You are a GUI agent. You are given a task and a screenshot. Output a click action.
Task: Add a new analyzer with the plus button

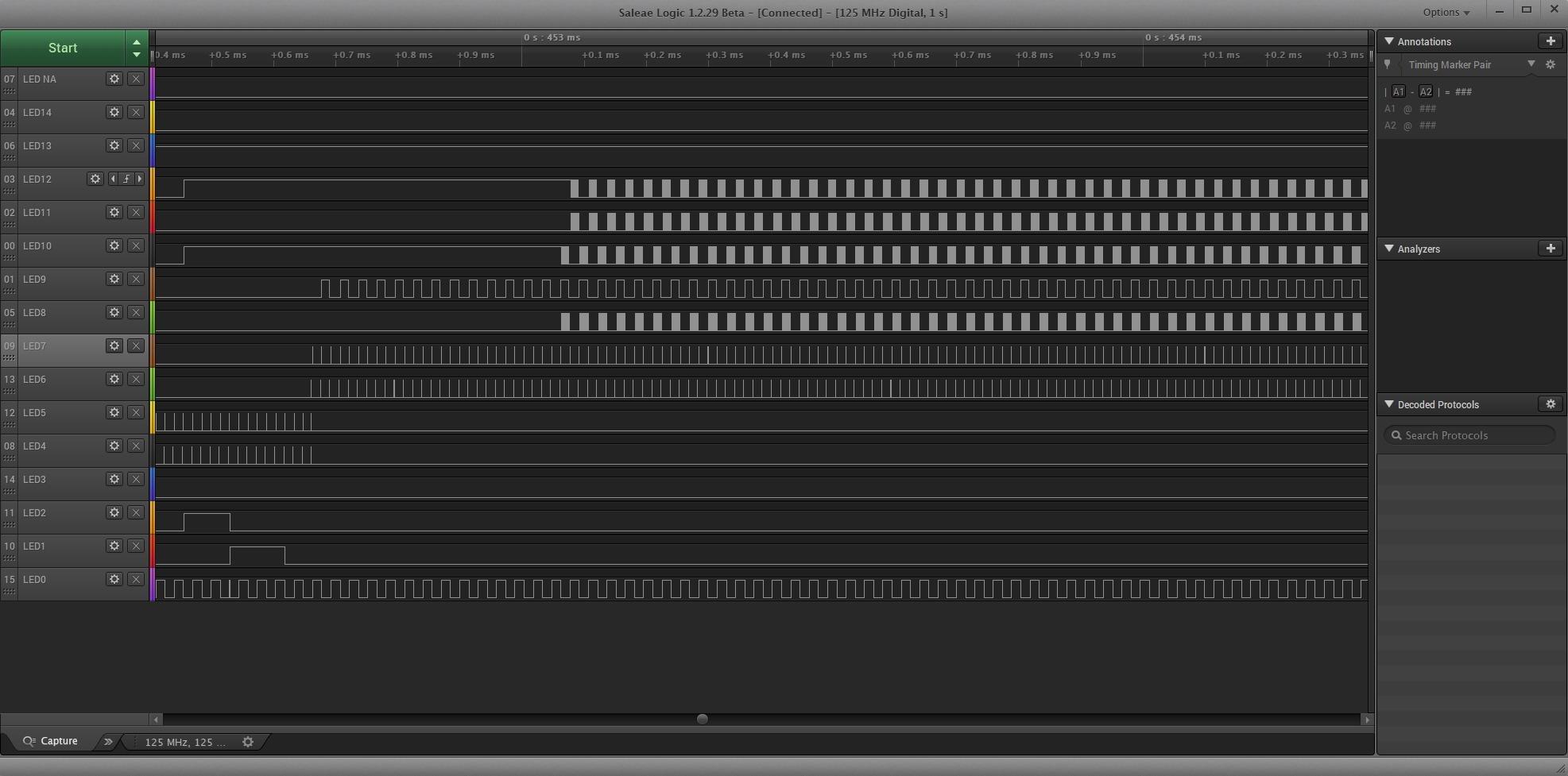tap(1551, 249)
